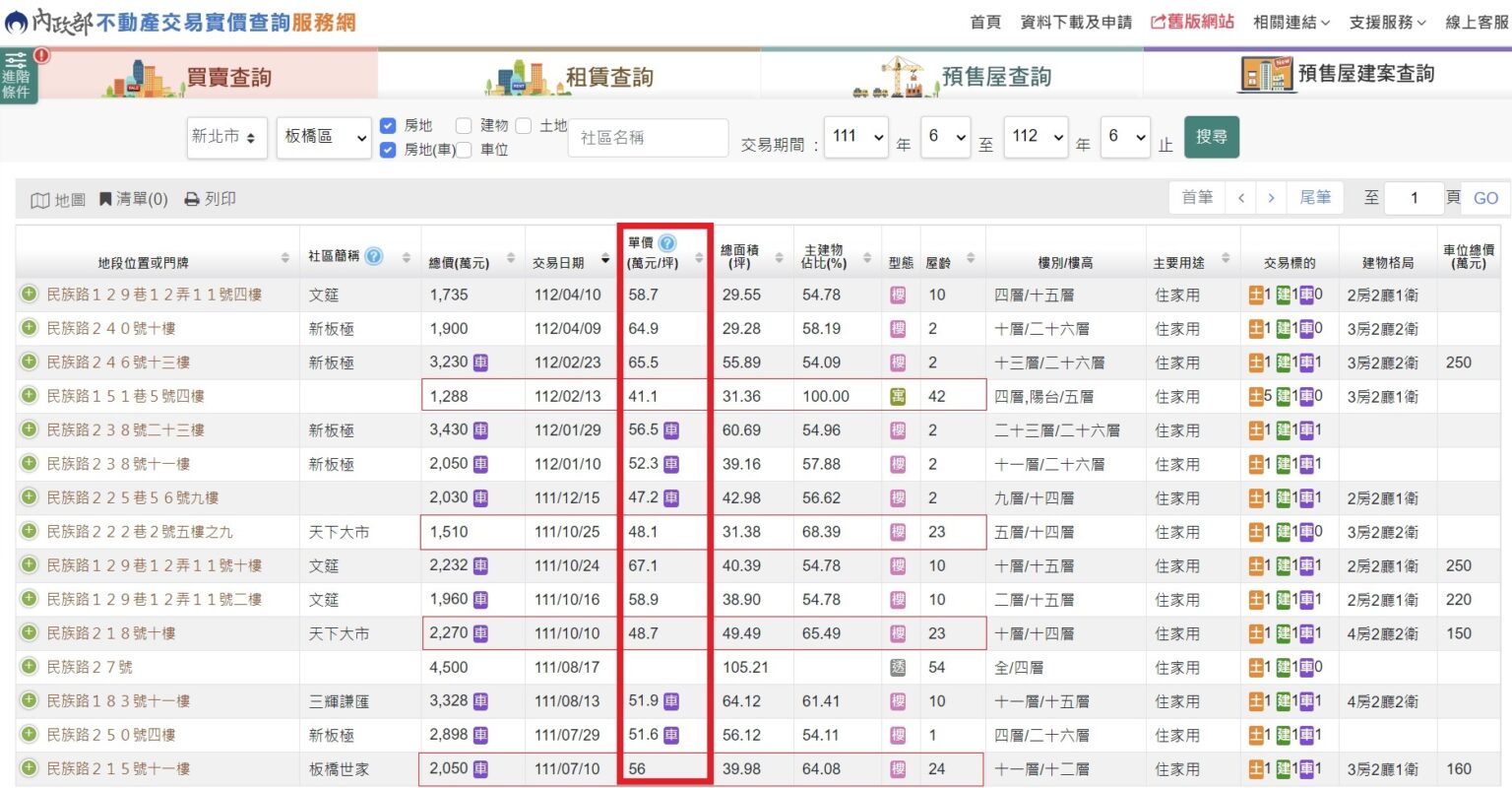Go to previous page arrow

pyautogui.click(x=1241, y=198)
